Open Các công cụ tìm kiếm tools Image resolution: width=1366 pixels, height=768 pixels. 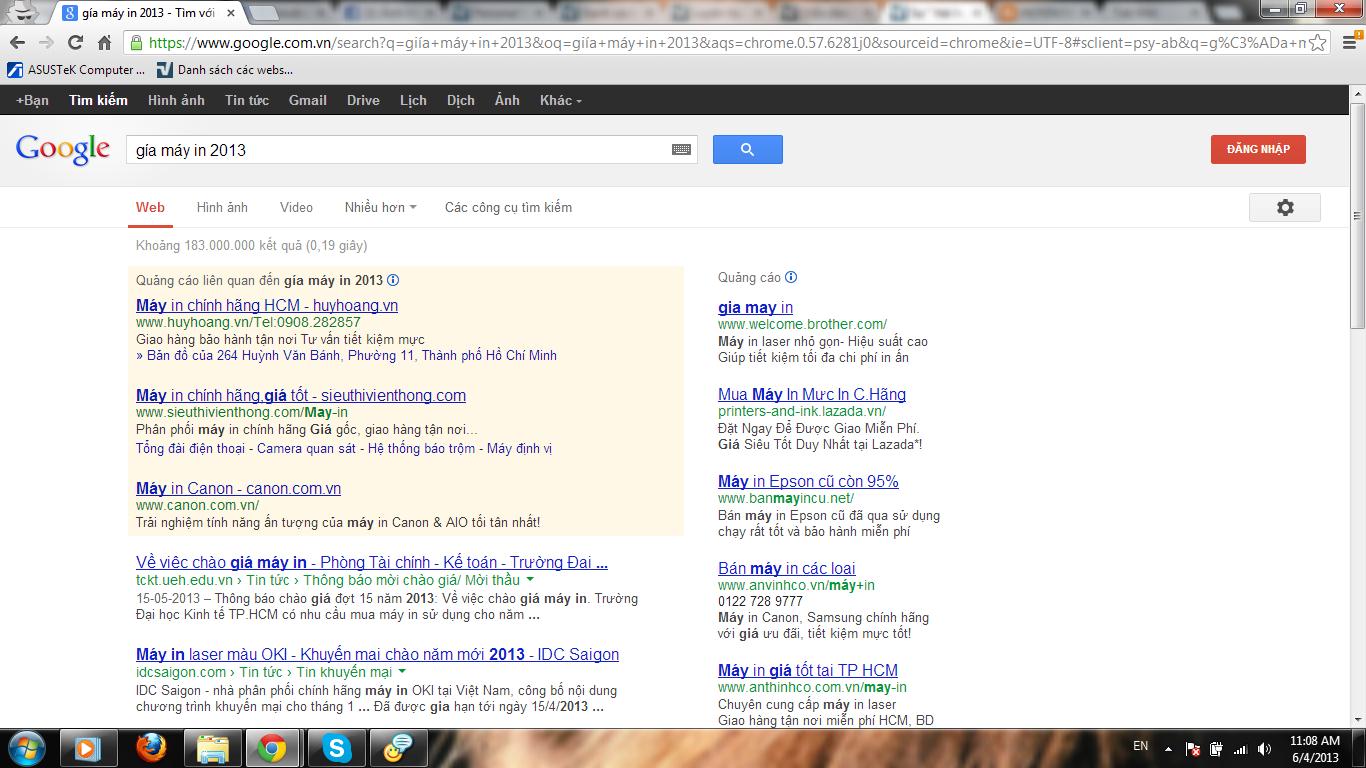click(508, 207)
